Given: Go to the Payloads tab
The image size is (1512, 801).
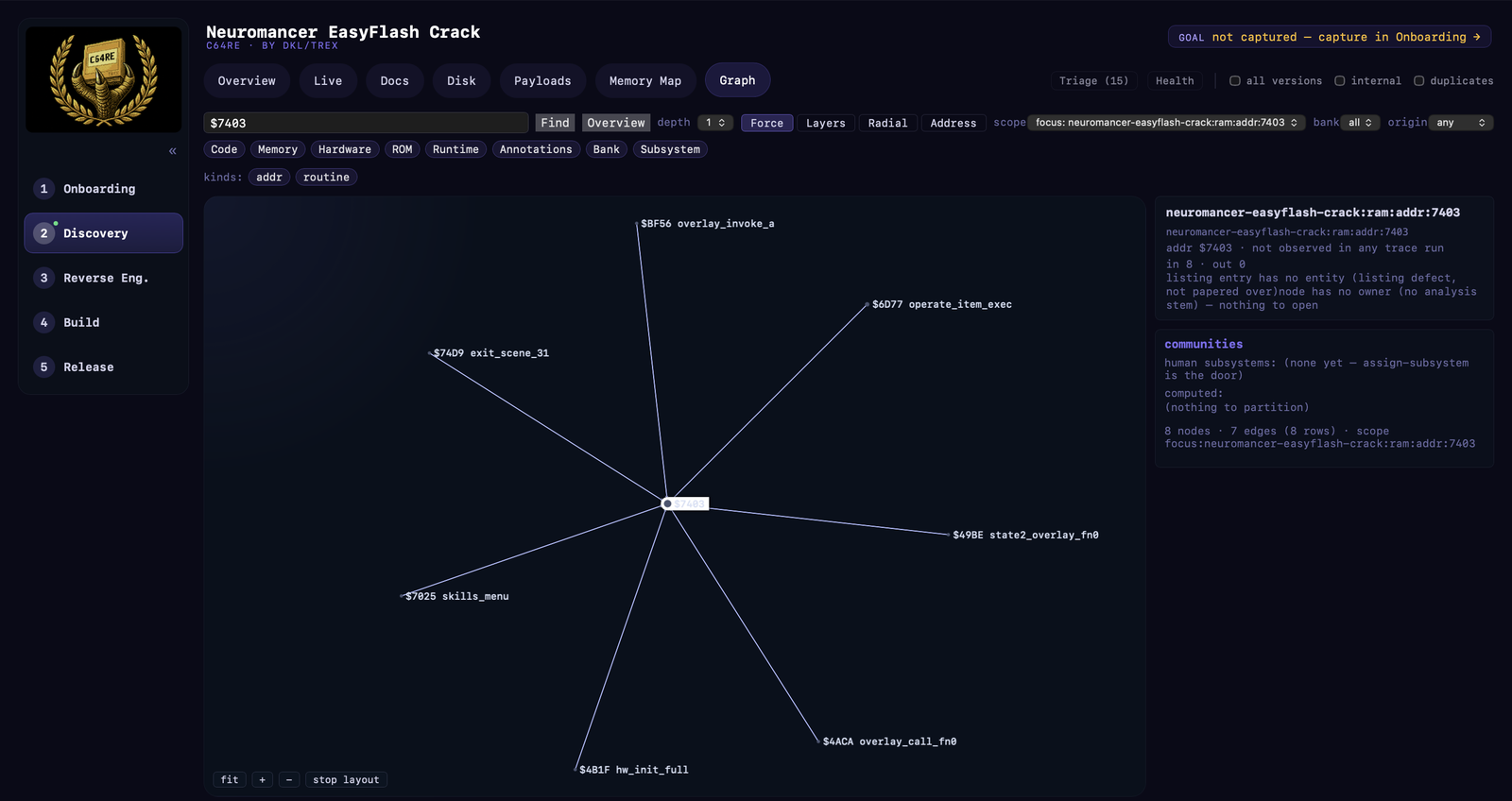Looking at the screenshot, I should click(x=542, y=80).
